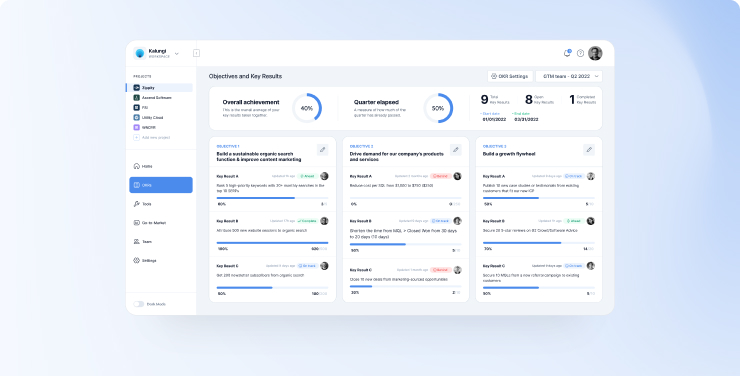
Task: Open the OKRs sidebar item
Action: pyautogui.click(x=161, y=185)
